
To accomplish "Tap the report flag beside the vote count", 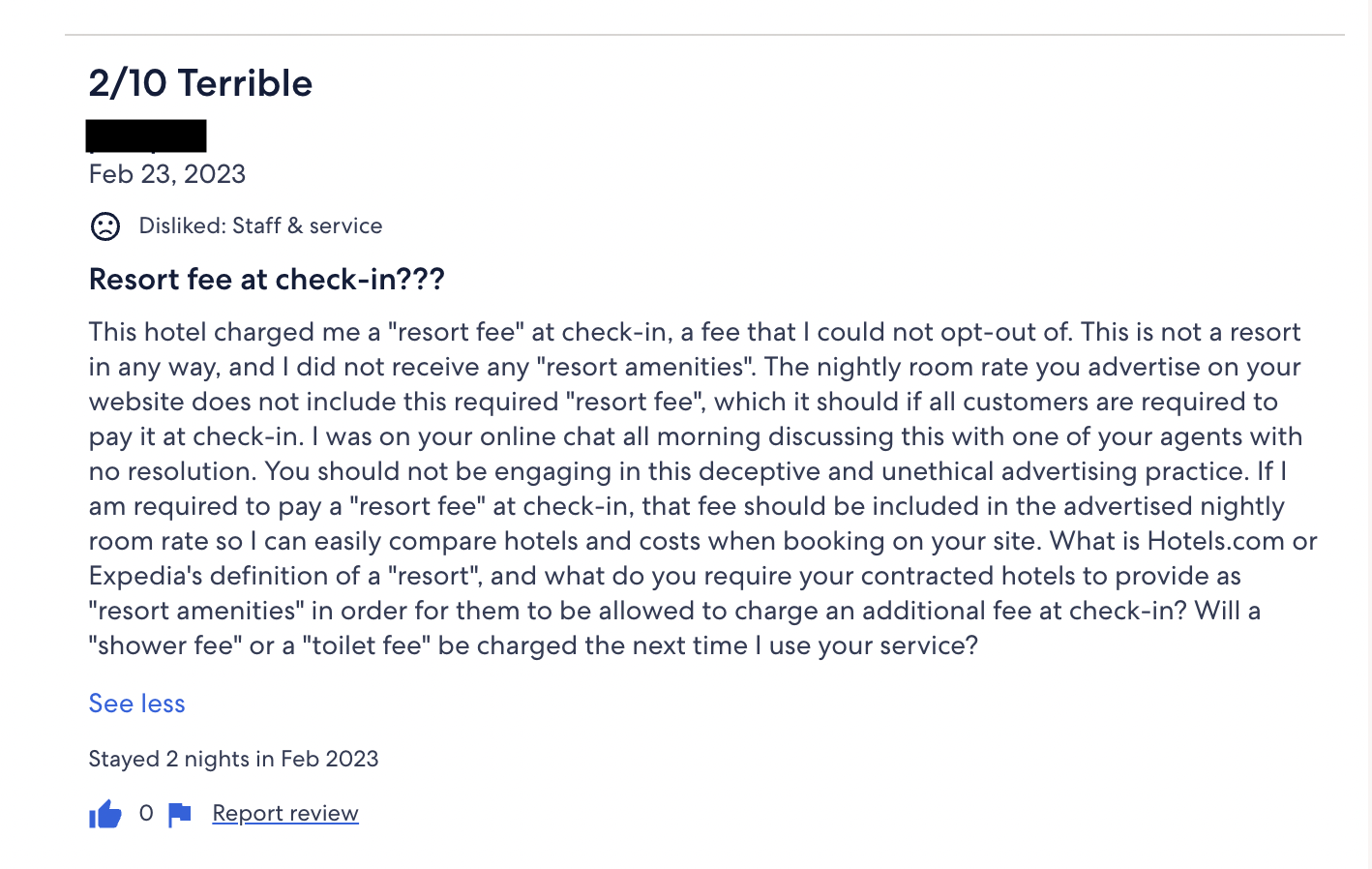I will [178, 813].
